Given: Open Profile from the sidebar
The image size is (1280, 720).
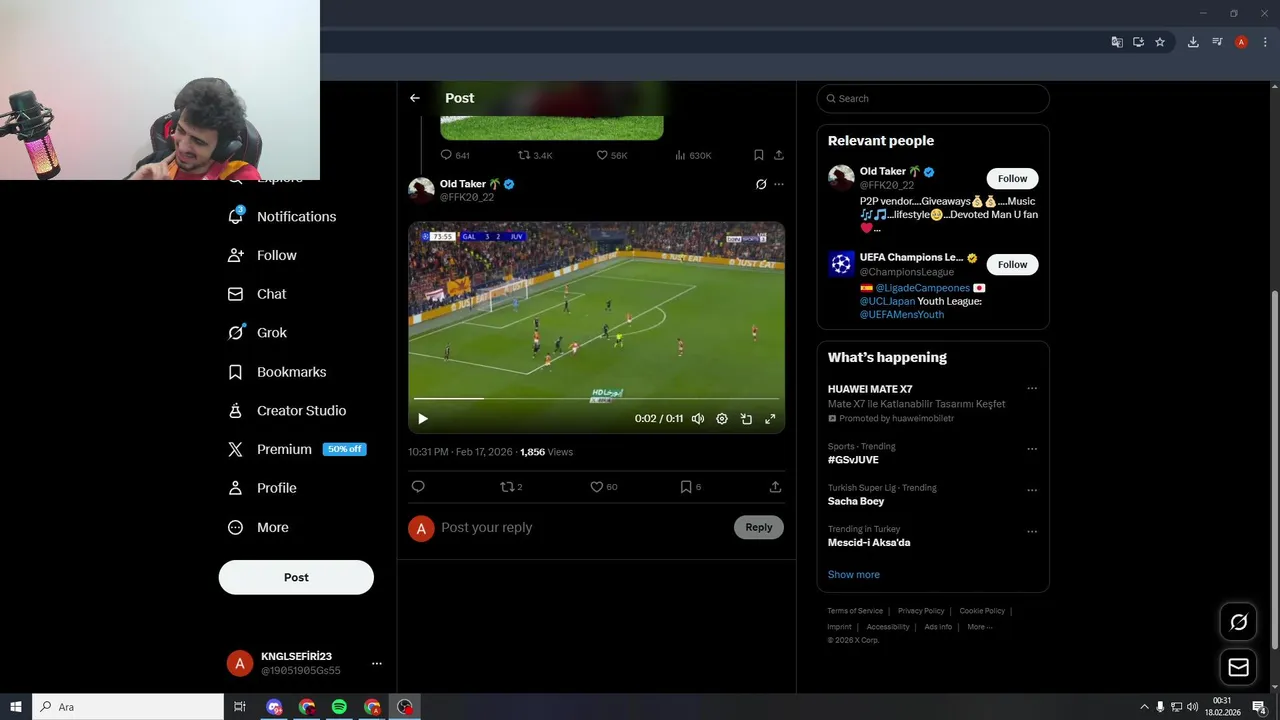Looking at the screenshot, I should [263, 488].
